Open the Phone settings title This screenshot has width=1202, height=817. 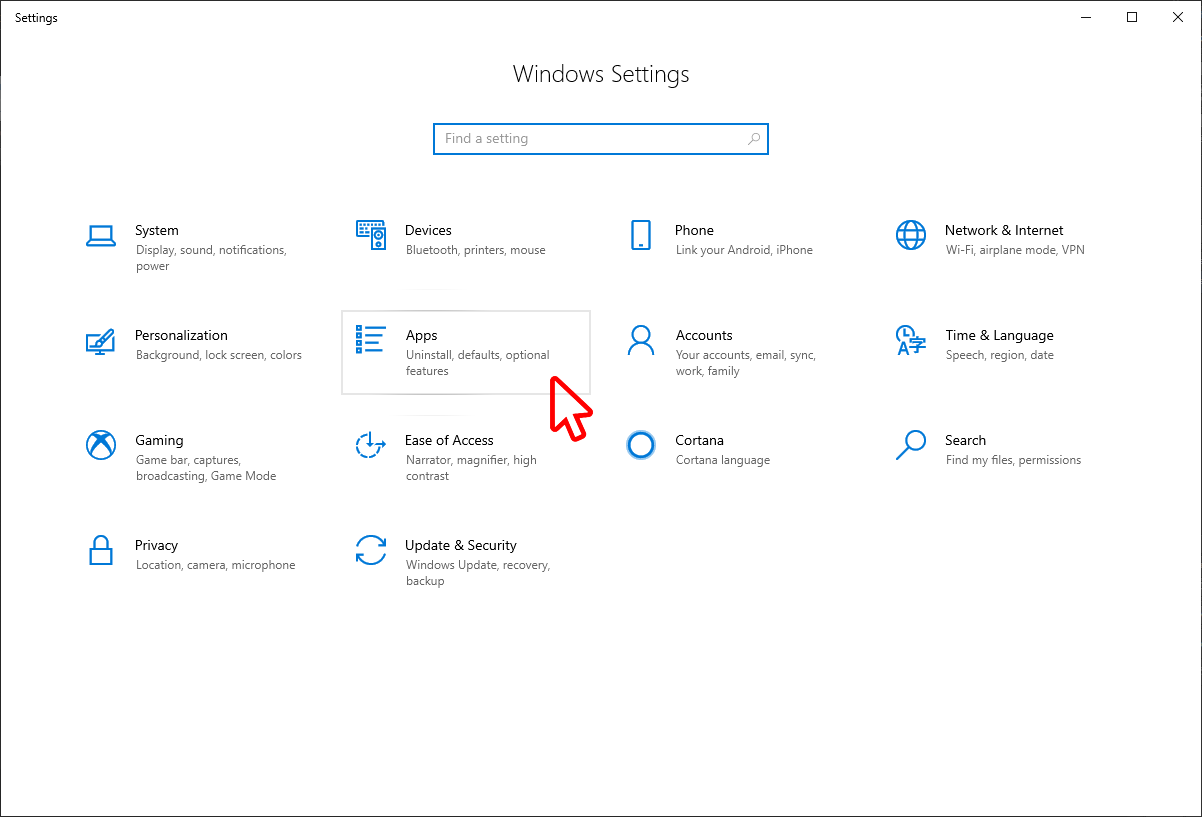(x=694, y=230)
